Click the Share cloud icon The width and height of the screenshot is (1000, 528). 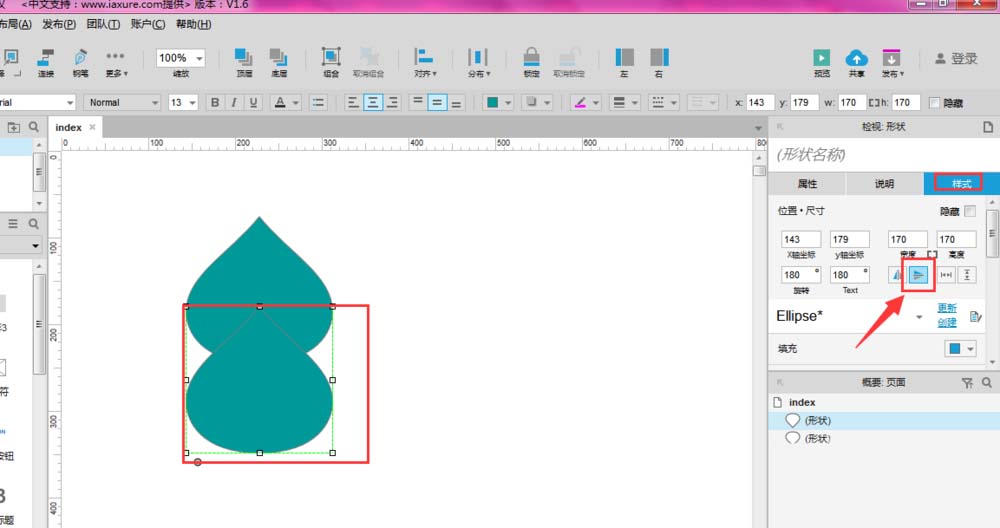click(x=857, y=58)
